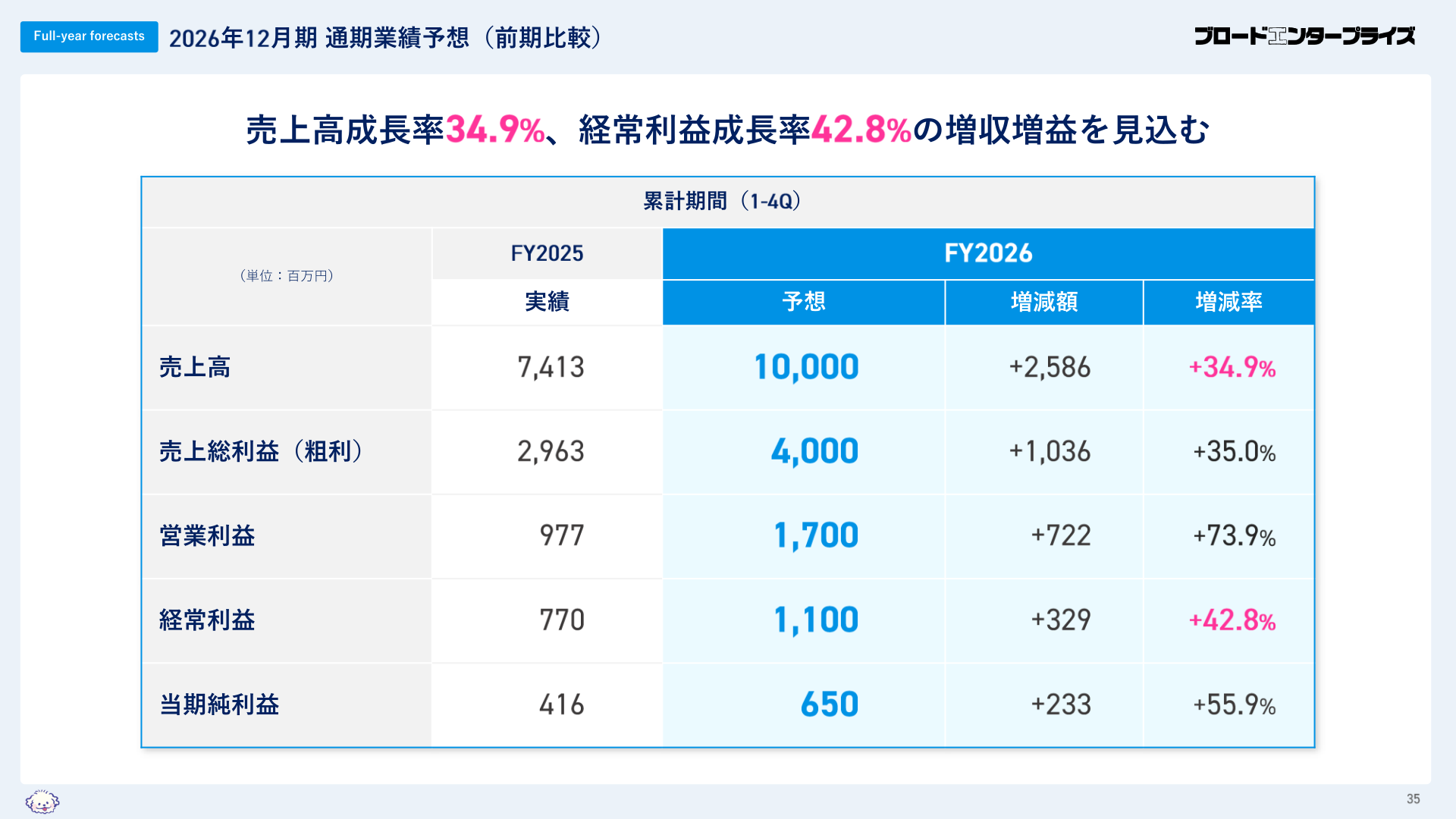This screenshot has width=1456, height=819.
Task: Select the 営業利益 row label
Action: click(x=207, y=536)
